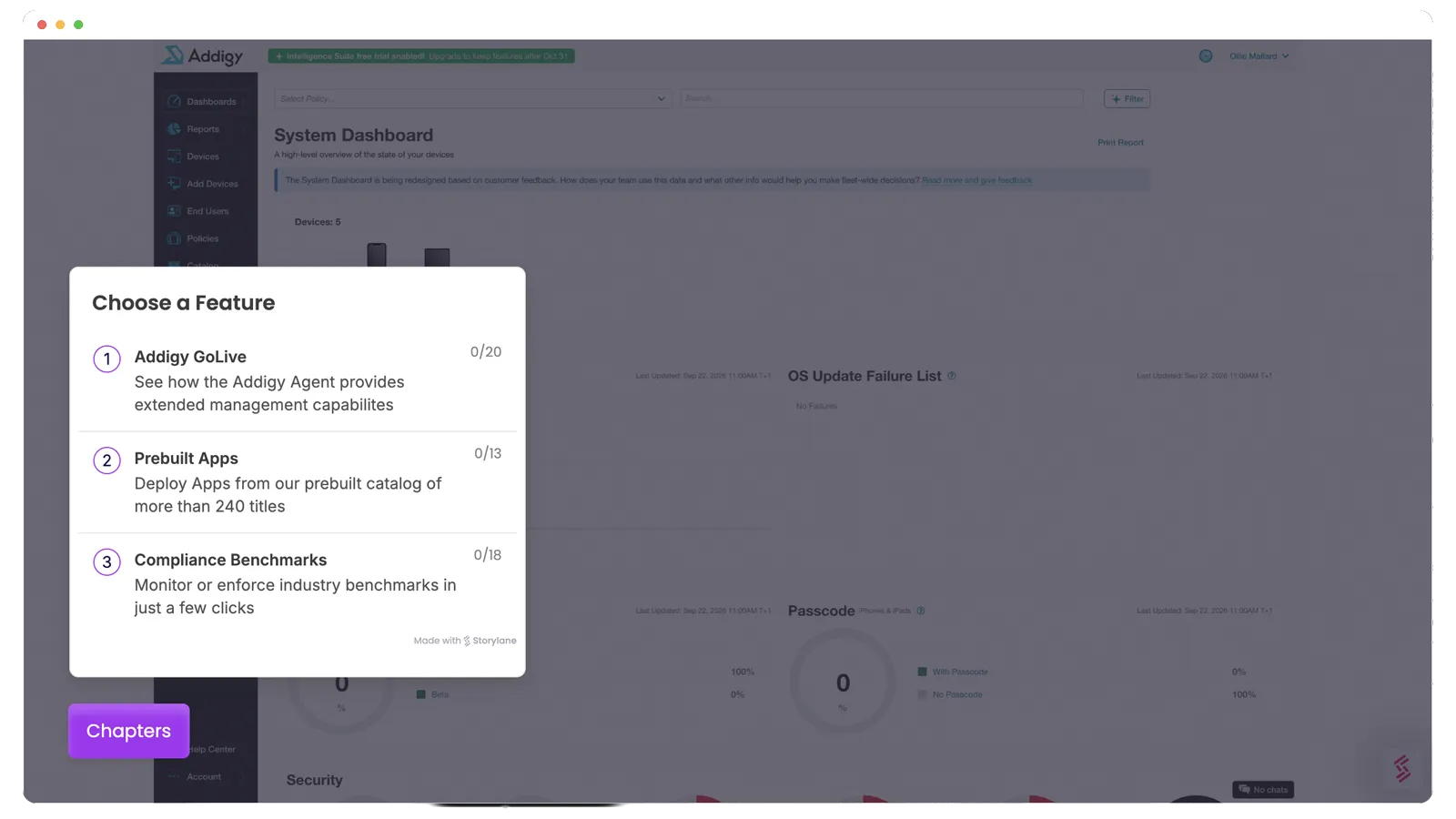Click the user avatar icon
The height and width of the screenshot is (819, 1456).
1206,56
